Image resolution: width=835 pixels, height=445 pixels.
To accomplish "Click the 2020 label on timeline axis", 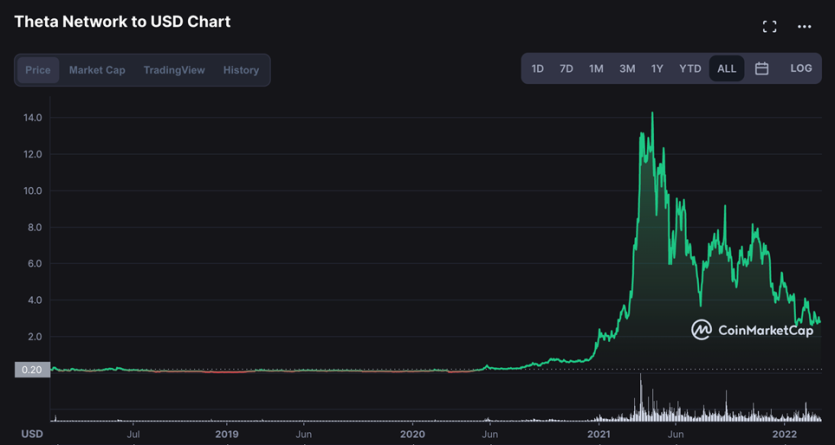I will click(x=412, y=434).
